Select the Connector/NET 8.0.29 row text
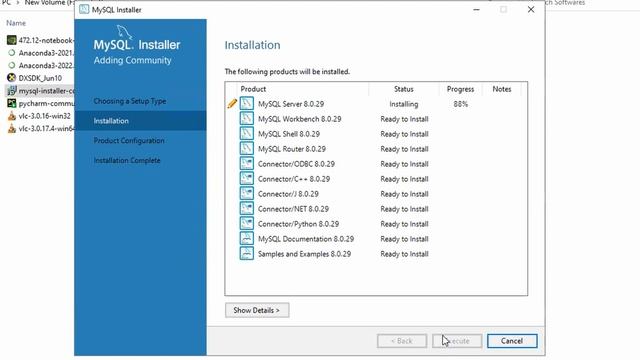The height and width of the screenshot is (360, 640). [293, 209]
